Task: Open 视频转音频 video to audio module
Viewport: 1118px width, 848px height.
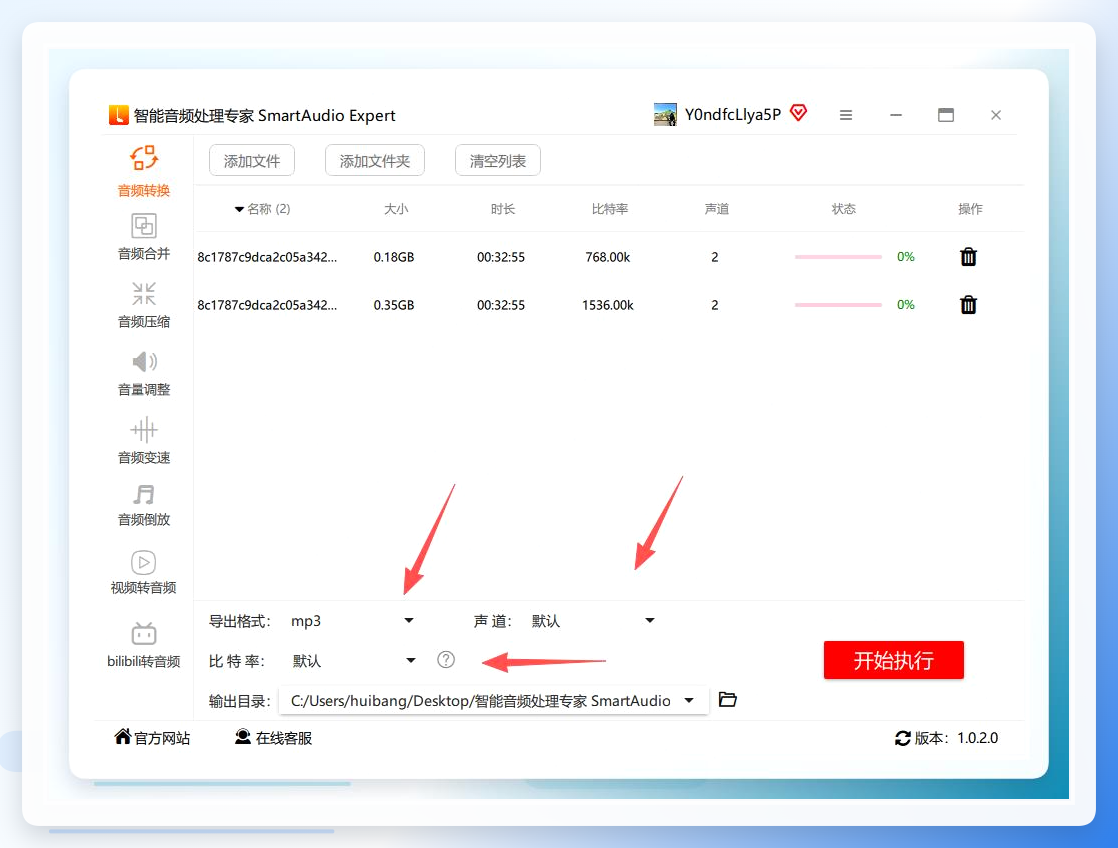Action: (143, 572)
